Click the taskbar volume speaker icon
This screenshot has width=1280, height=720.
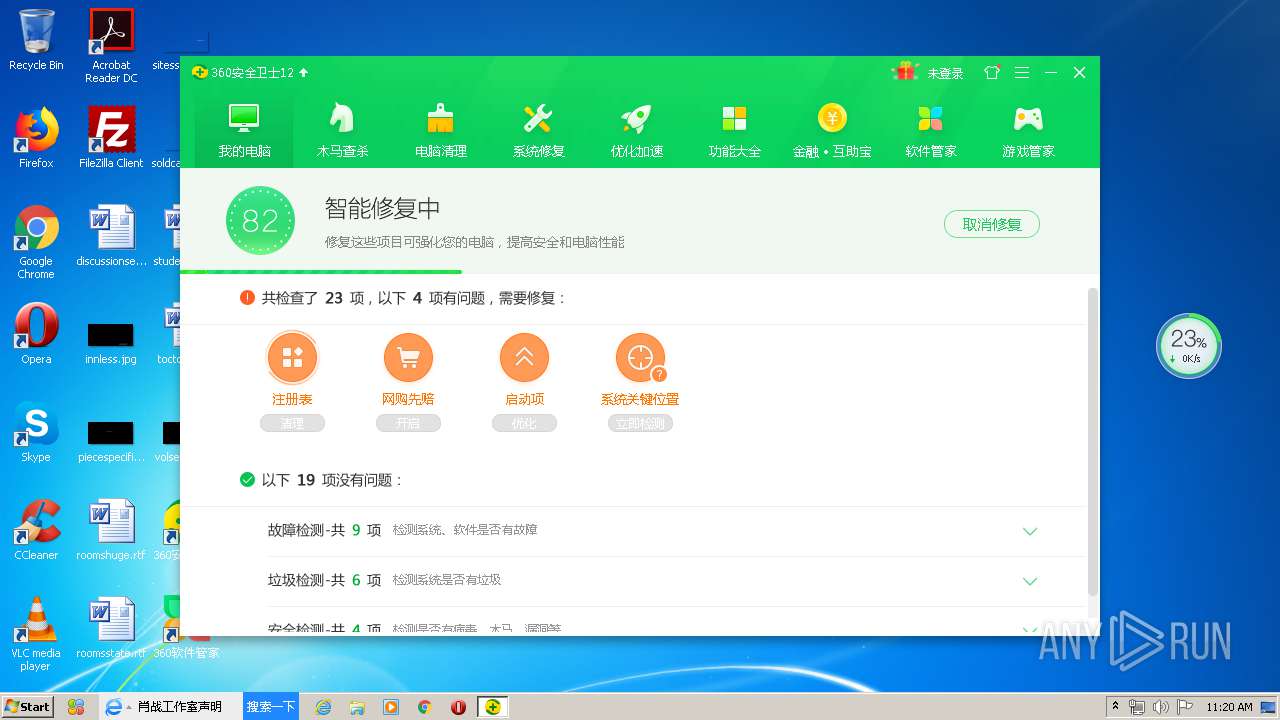[1161, 707]
